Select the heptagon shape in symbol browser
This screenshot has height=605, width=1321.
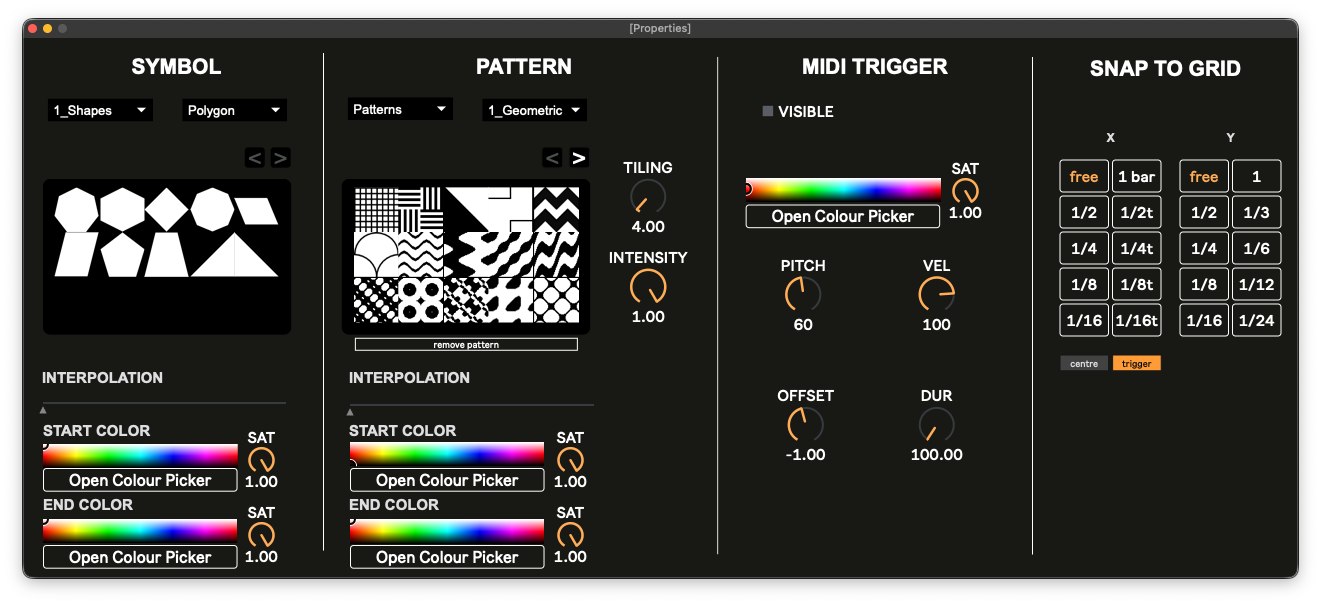(76, 211)
